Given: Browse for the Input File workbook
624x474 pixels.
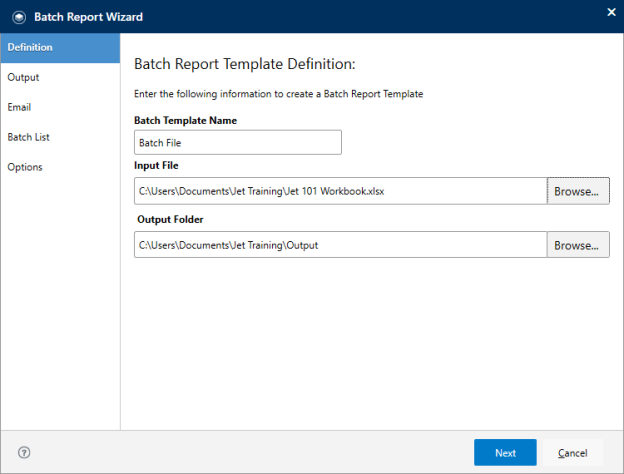Looking at the screenshot, I should click(577, 189).
